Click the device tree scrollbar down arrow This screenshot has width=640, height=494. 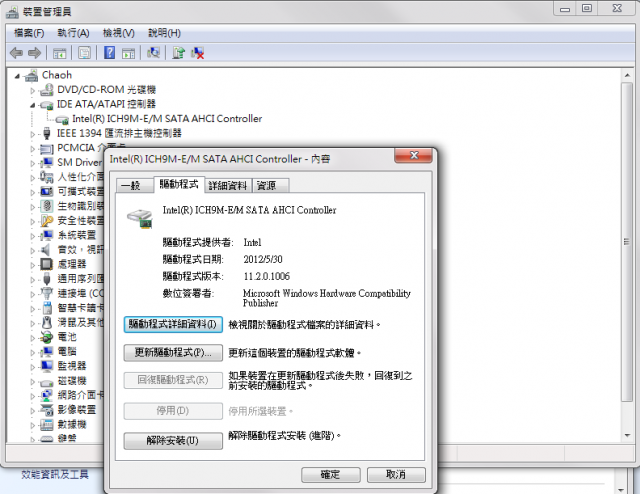point(627,436)
